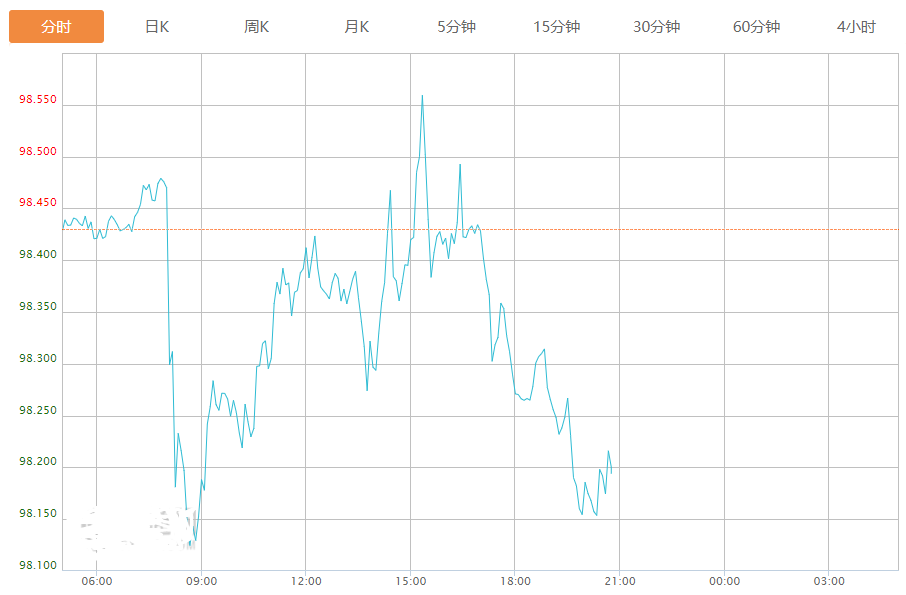Image resolution: width=906 pixels, height=595 pixels.
Task: Open the 30分钟 interval tab
Action: click(657, 27)
